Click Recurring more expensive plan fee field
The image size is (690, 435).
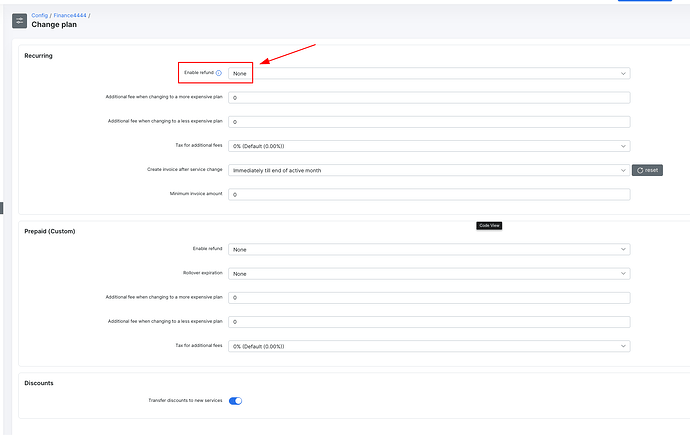tap(429, 98)
